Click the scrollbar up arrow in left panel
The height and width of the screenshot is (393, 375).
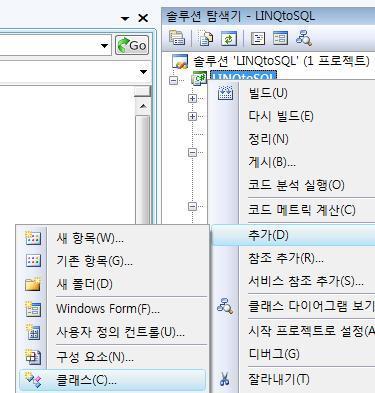pos(143,106)
